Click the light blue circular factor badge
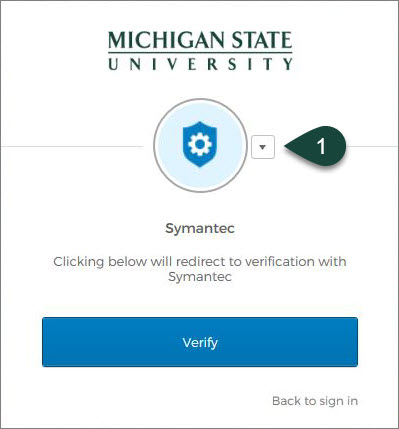 pyautogui.click(x=200, y=145)
